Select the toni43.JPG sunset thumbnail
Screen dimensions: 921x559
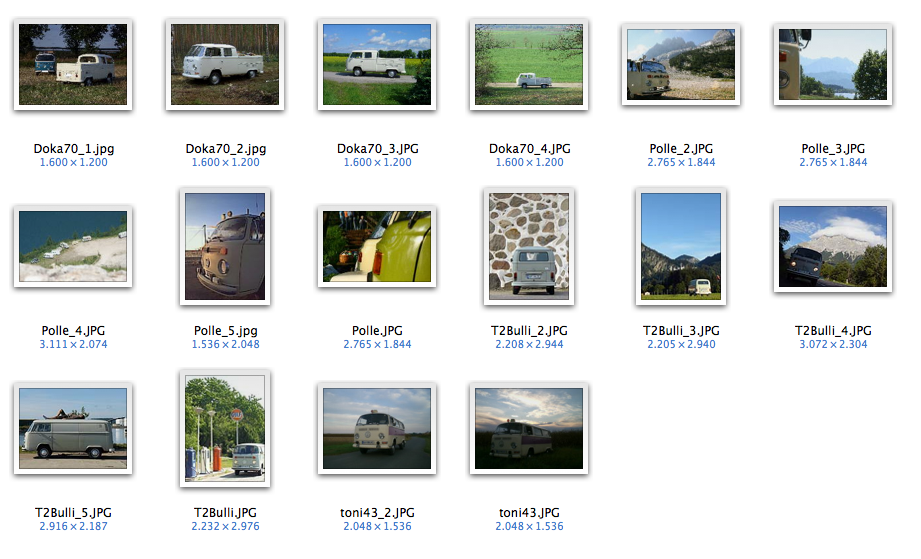pos(529,429)
